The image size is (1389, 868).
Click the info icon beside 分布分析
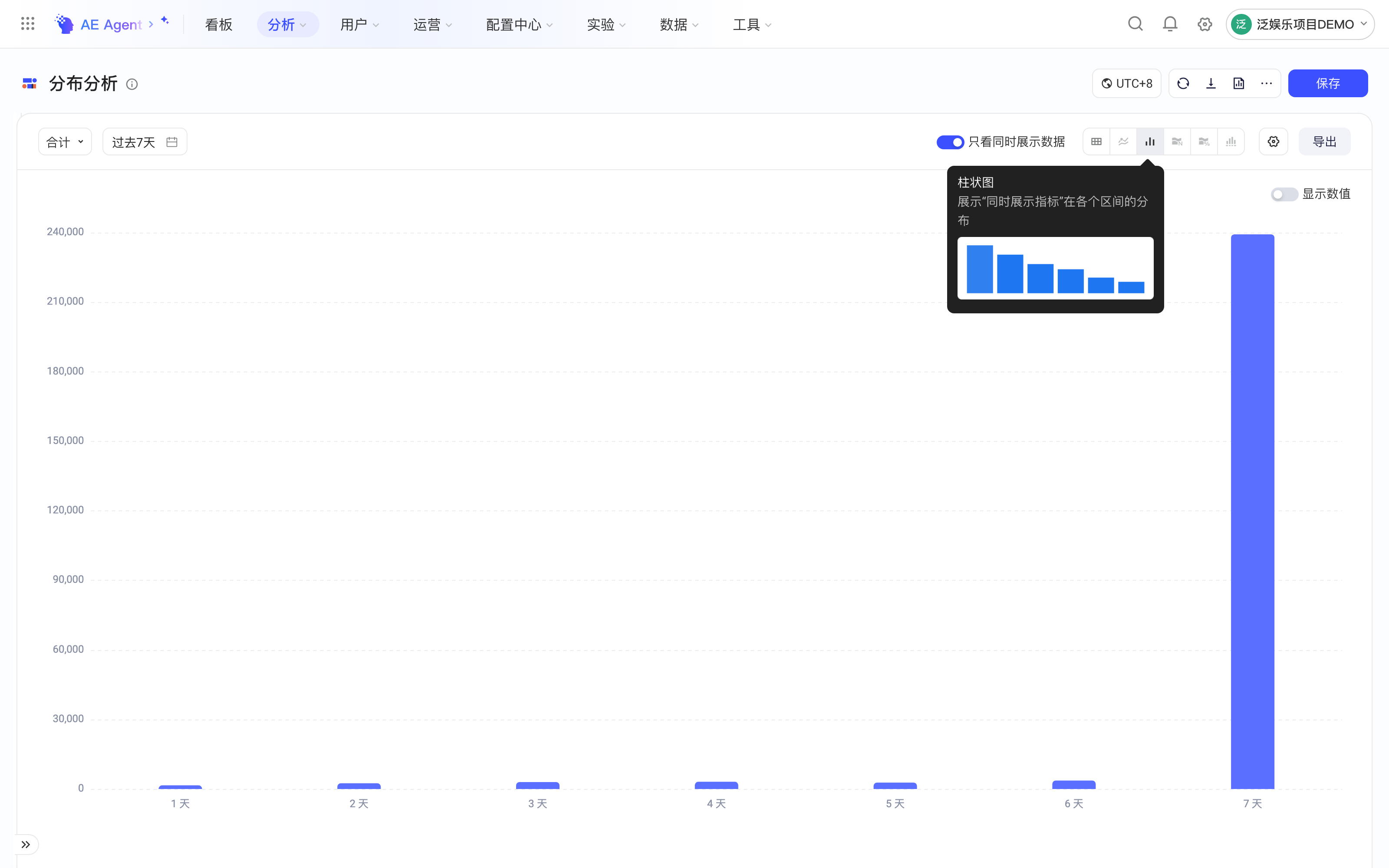point(132,84)
